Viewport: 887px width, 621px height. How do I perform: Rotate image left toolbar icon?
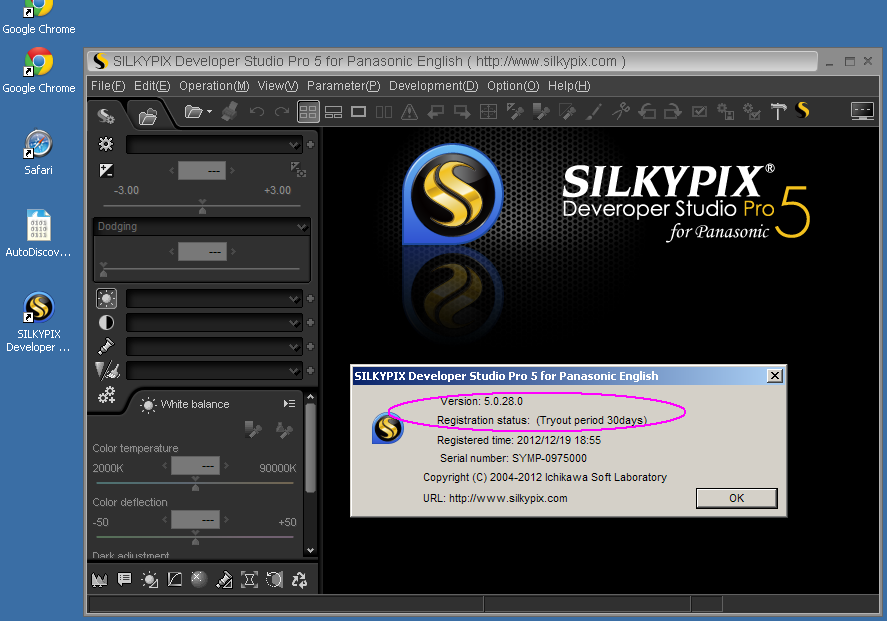click(x=647, y=112)
